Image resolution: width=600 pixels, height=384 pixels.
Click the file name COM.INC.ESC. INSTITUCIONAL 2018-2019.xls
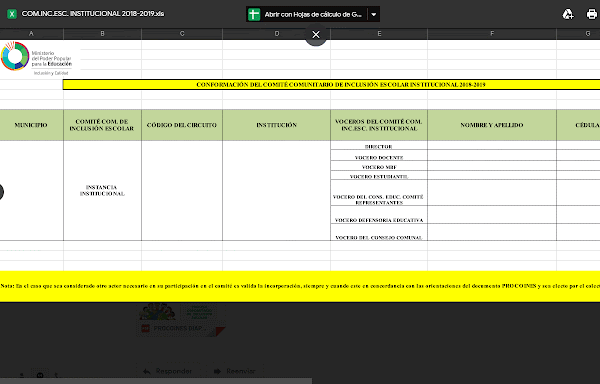point(93,14)
